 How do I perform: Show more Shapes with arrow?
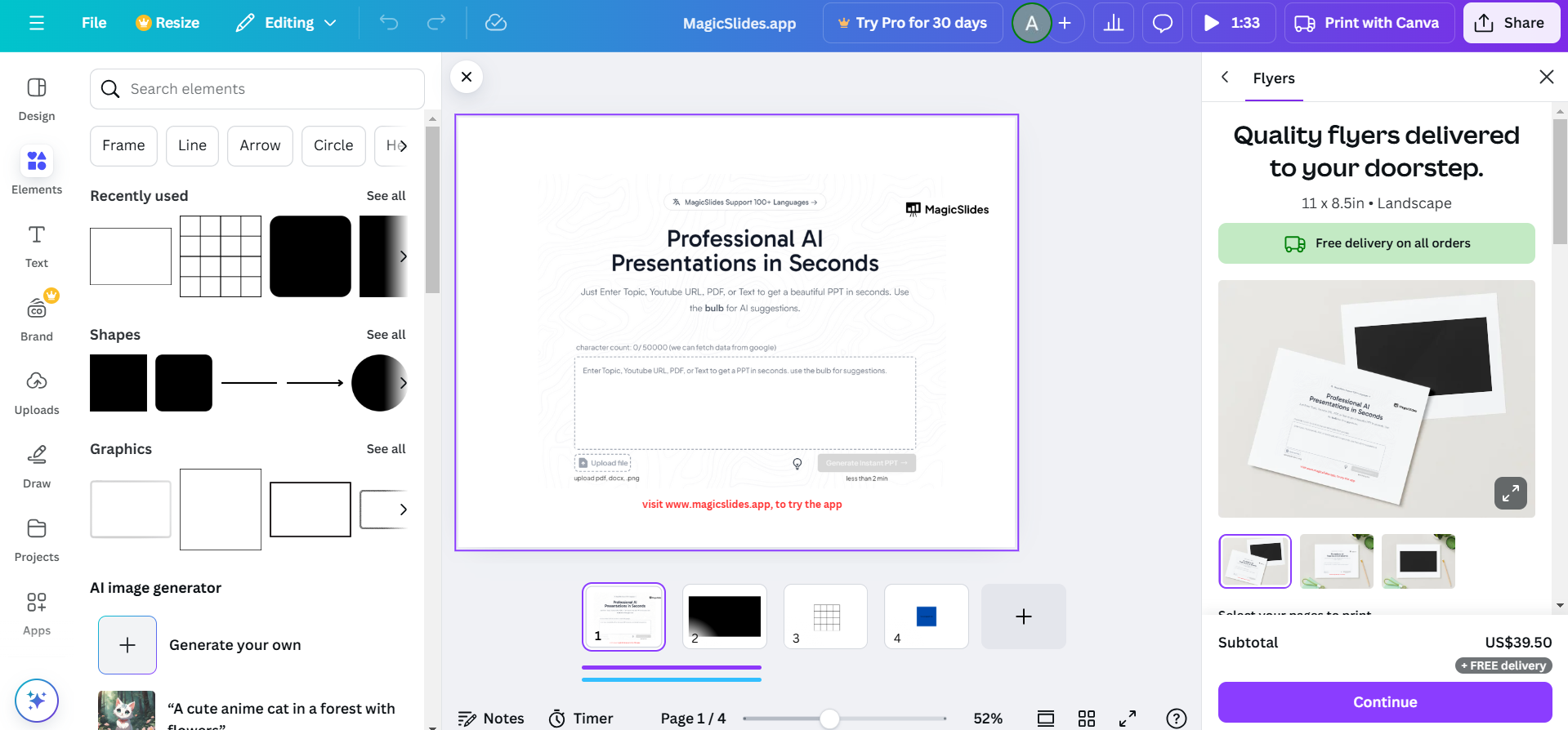pos(403,383)
